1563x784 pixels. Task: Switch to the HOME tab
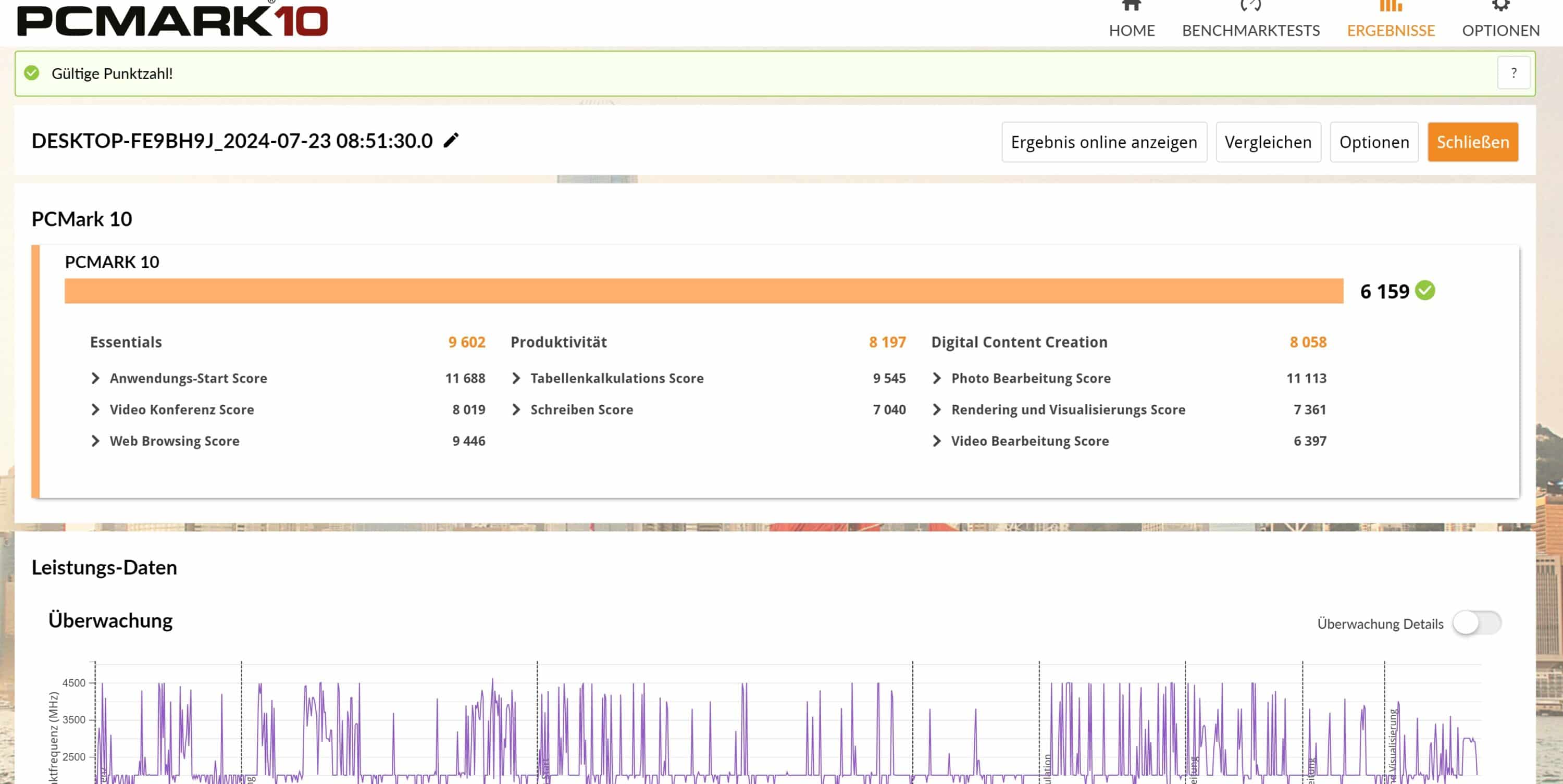pos(1132,30)
